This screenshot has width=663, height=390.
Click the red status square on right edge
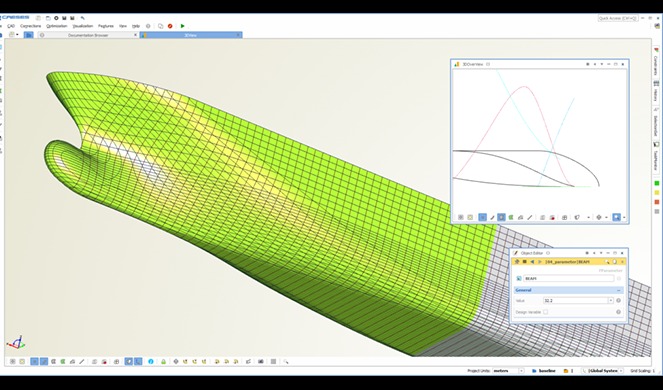(657, 202)
